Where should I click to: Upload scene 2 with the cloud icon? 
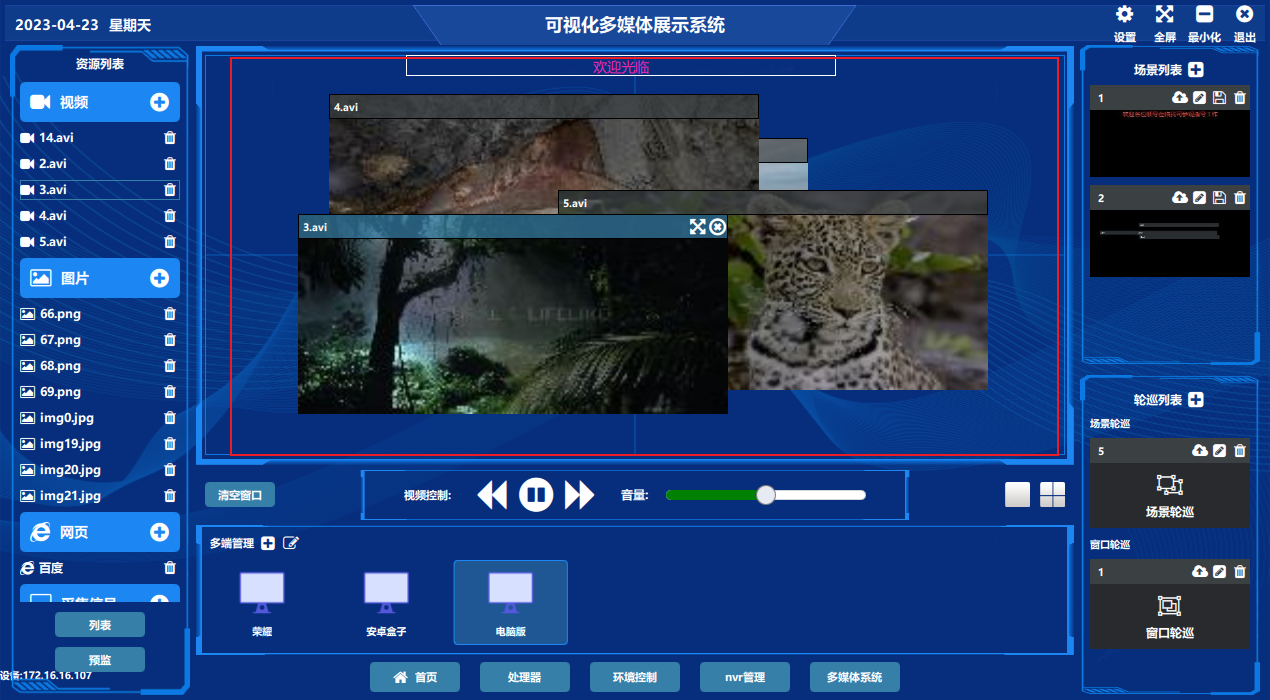(1180, 198)
